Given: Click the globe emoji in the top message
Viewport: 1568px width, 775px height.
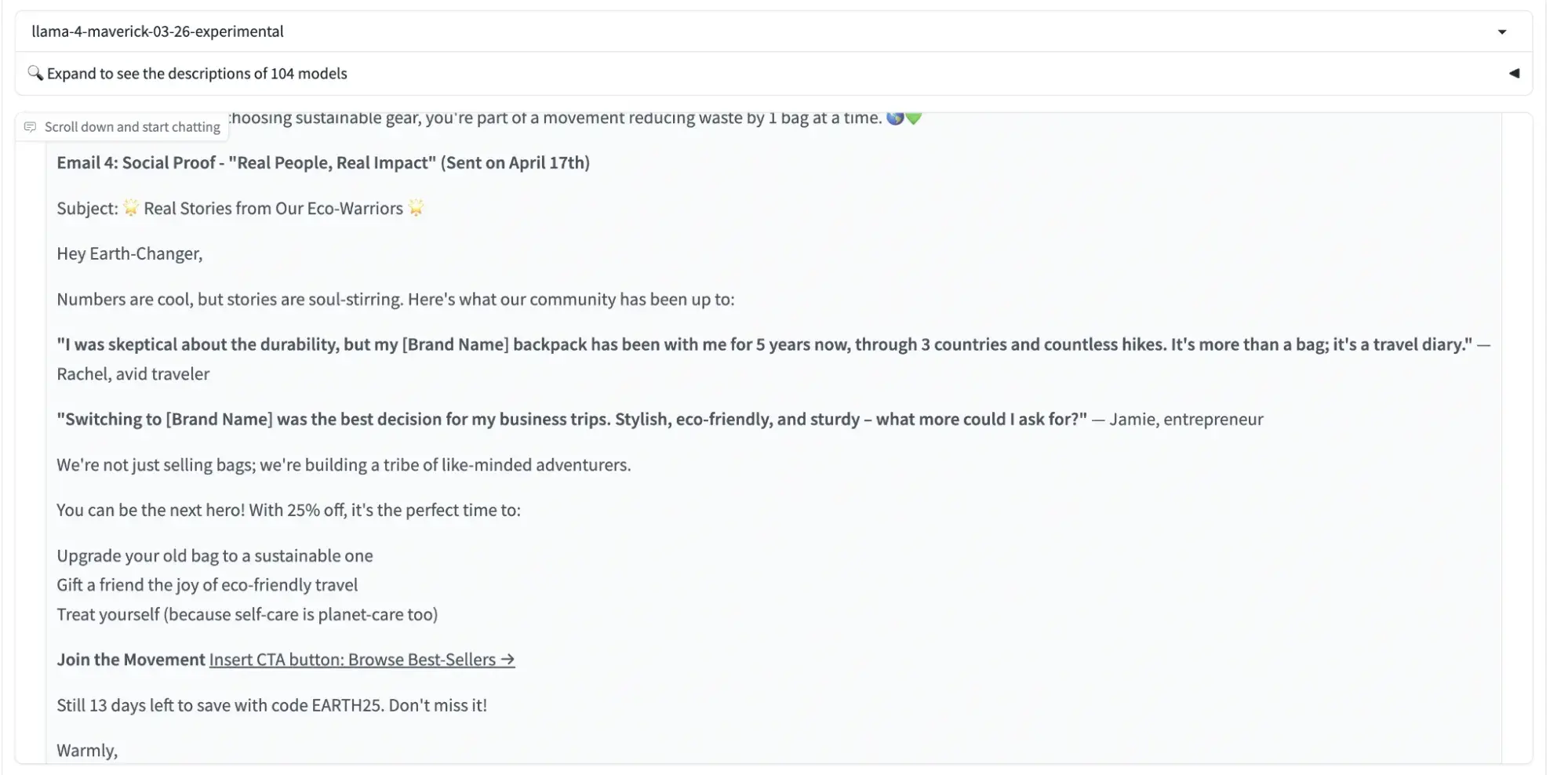Looking at the screenshot, I should (x=893, y=118).
